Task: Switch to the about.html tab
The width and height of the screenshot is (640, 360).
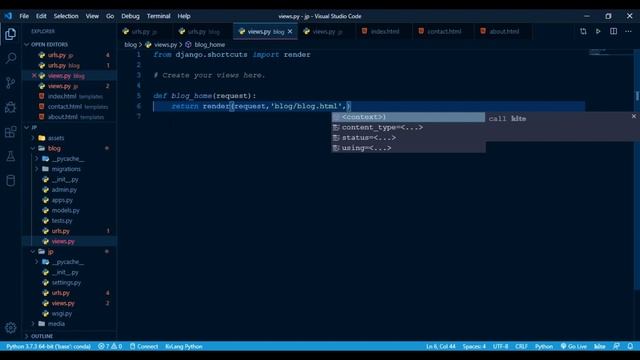Action: pos(503,31)
